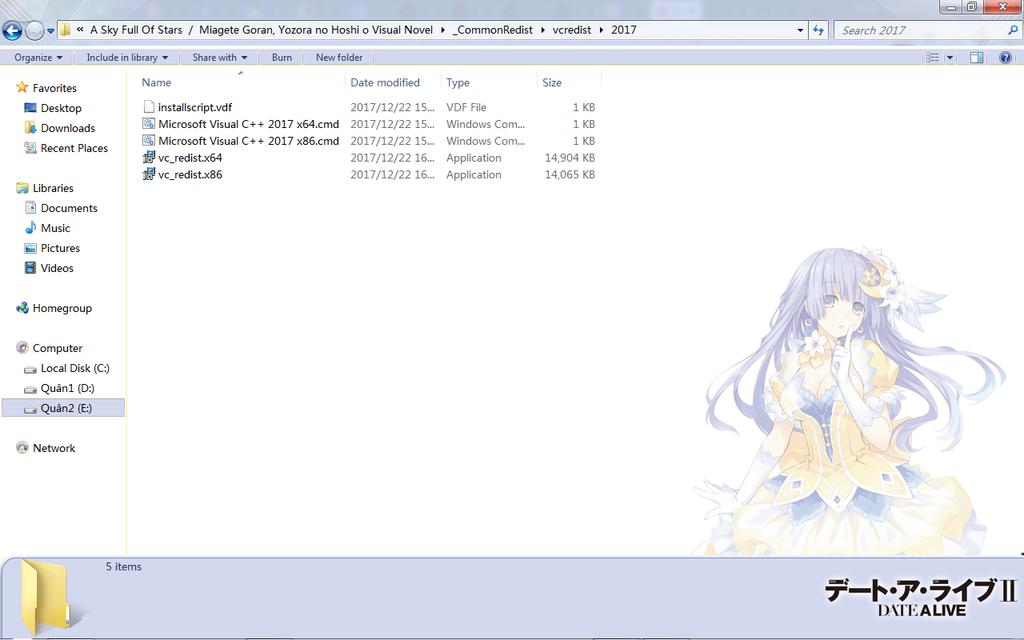Click the 14,904 KB size value

569,158
